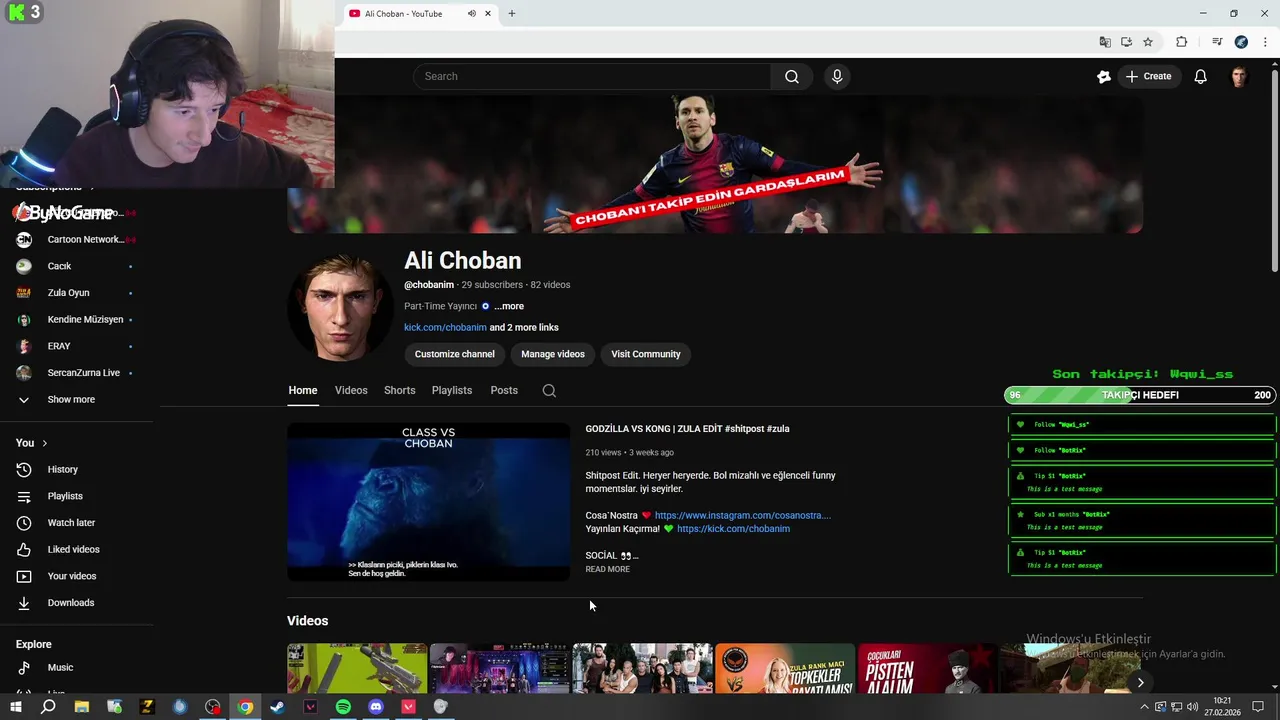Open 'and 2 more links' list
The image size is (1280, 720).
524,328
